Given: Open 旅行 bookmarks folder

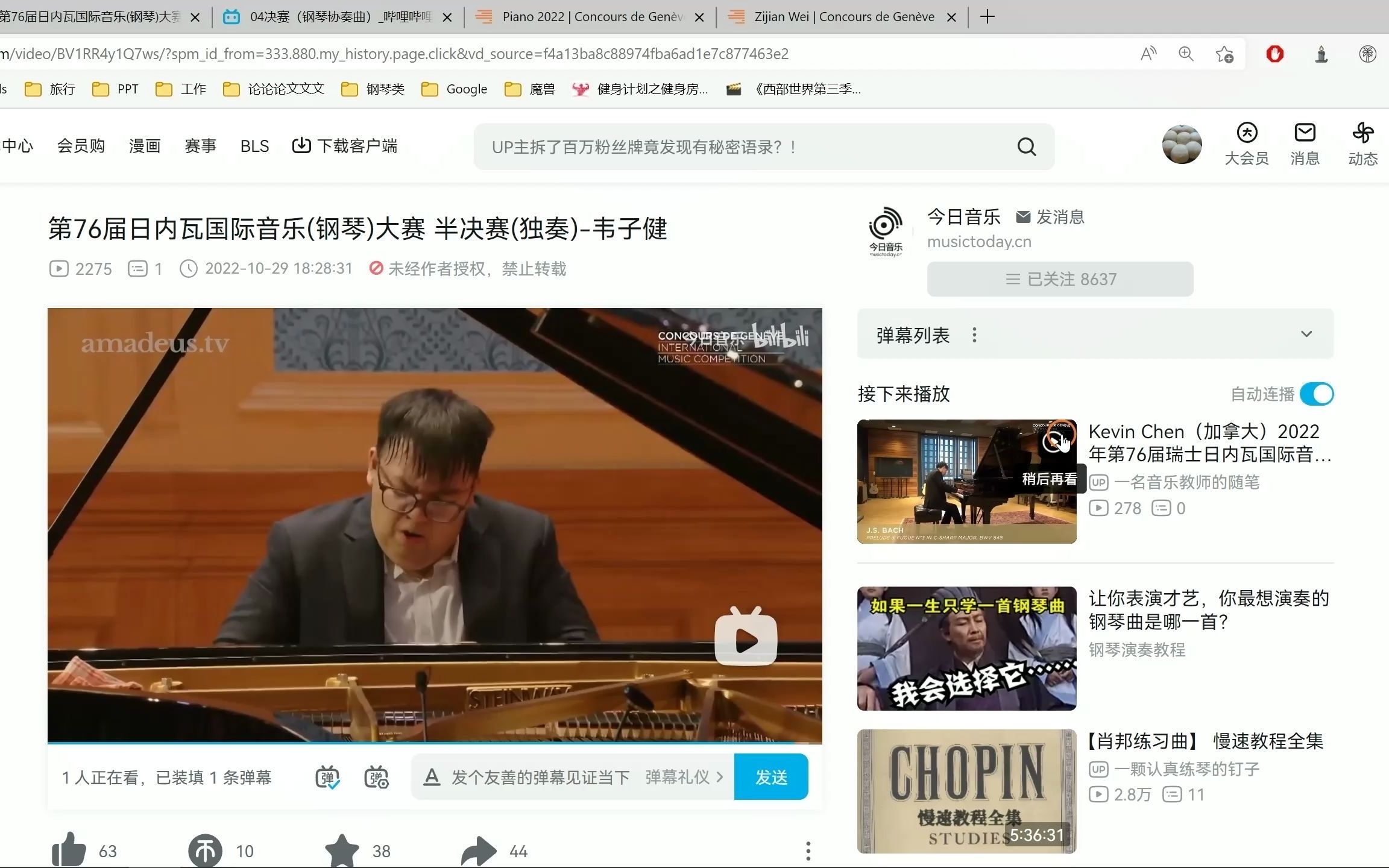Looking at the screenshot, I should (50, 89).
